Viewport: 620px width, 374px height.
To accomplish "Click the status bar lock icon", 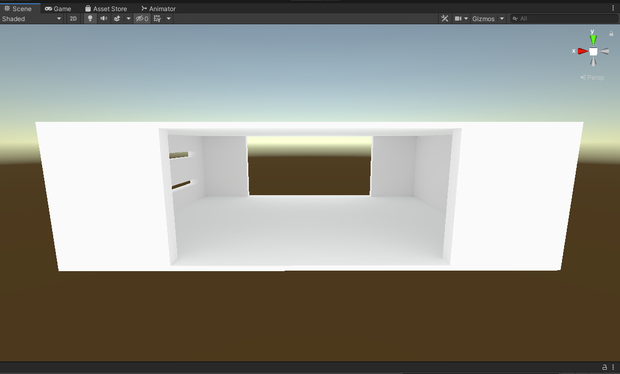I will click(x=604, y=367).
